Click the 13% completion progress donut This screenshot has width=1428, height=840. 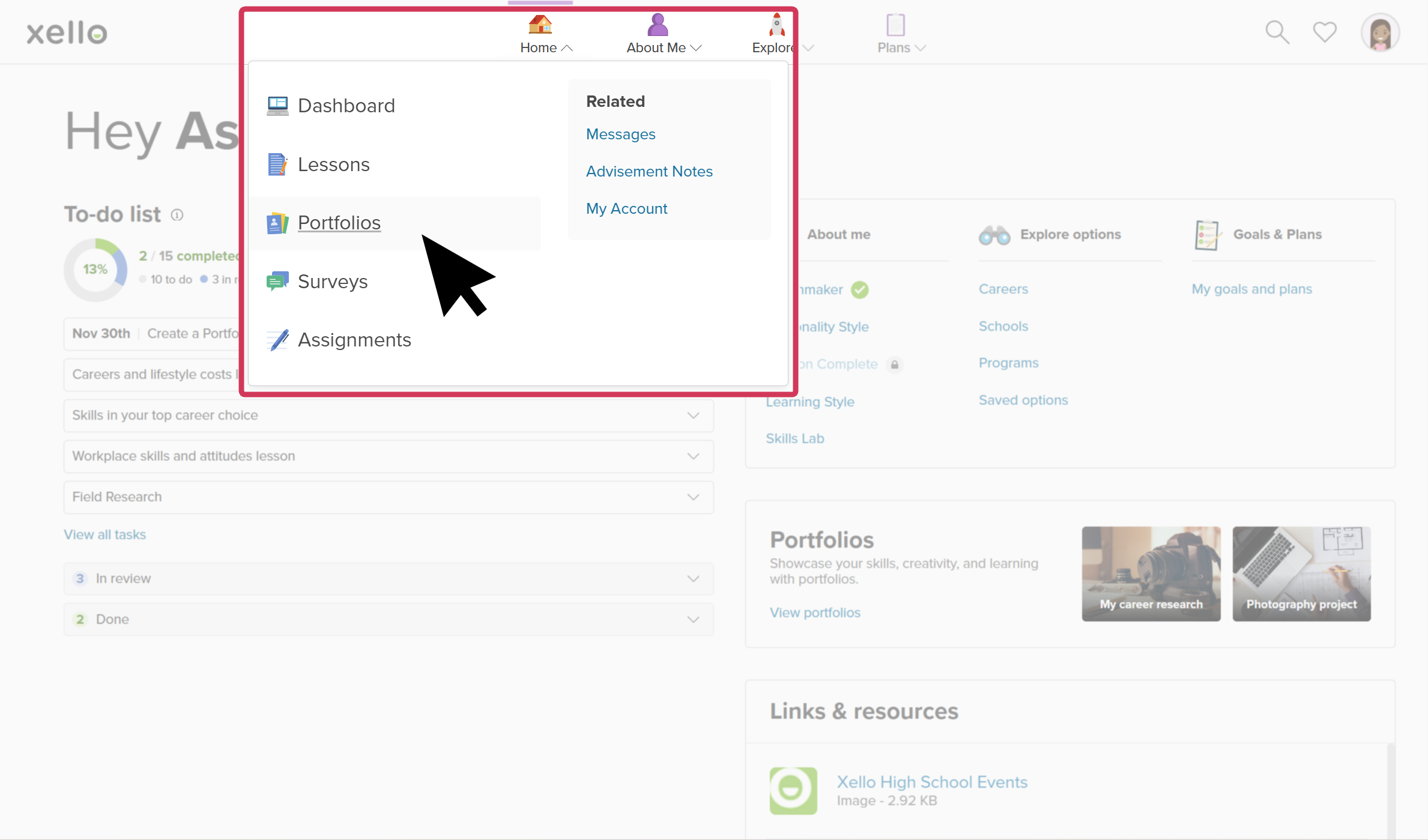coord(96,270)
